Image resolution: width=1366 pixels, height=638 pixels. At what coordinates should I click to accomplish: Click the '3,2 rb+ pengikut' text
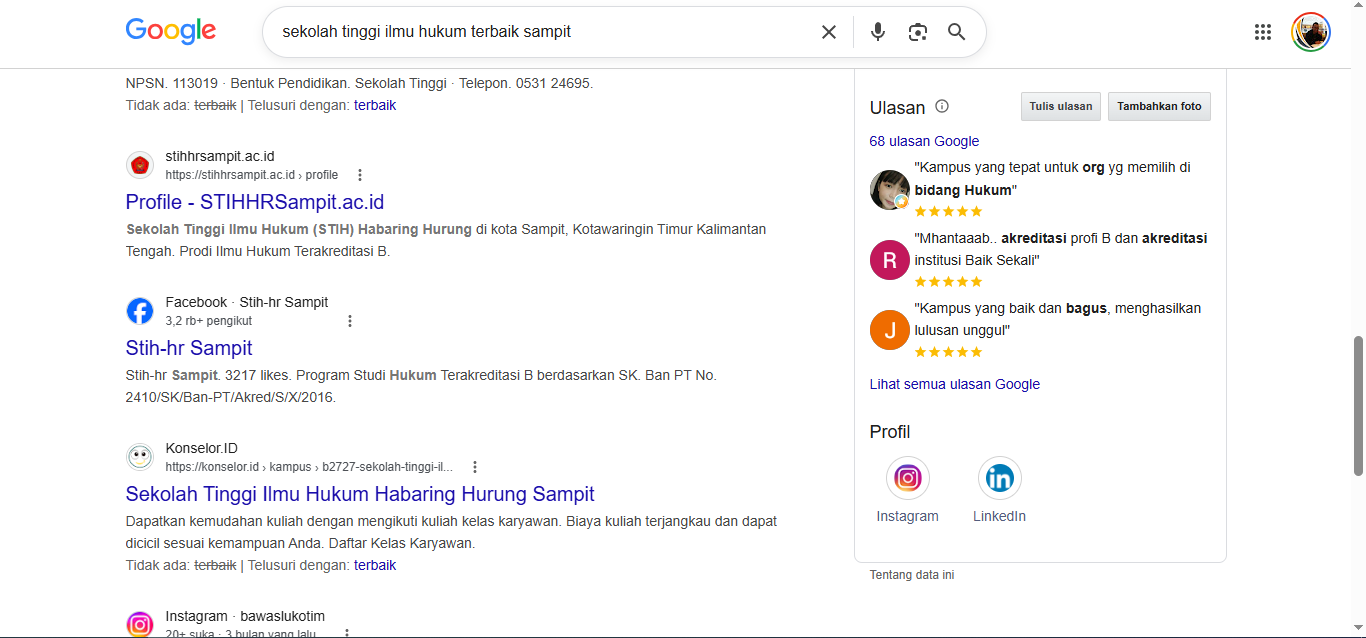(x=209, y=321)
